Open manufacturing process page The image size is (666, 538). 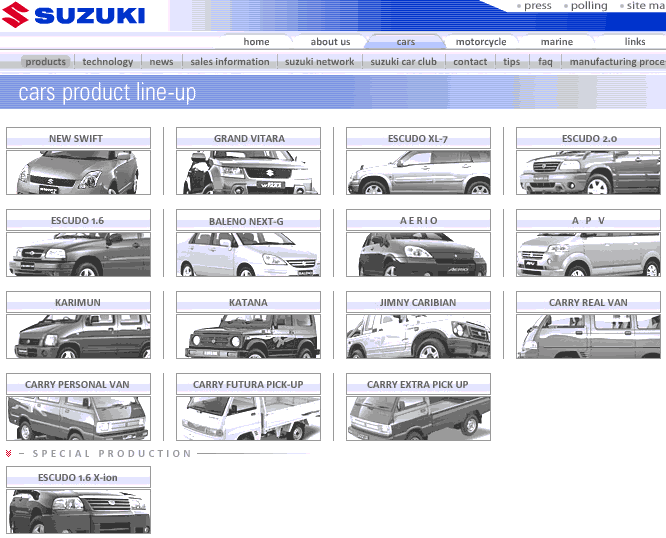click(x=618, y=62)
